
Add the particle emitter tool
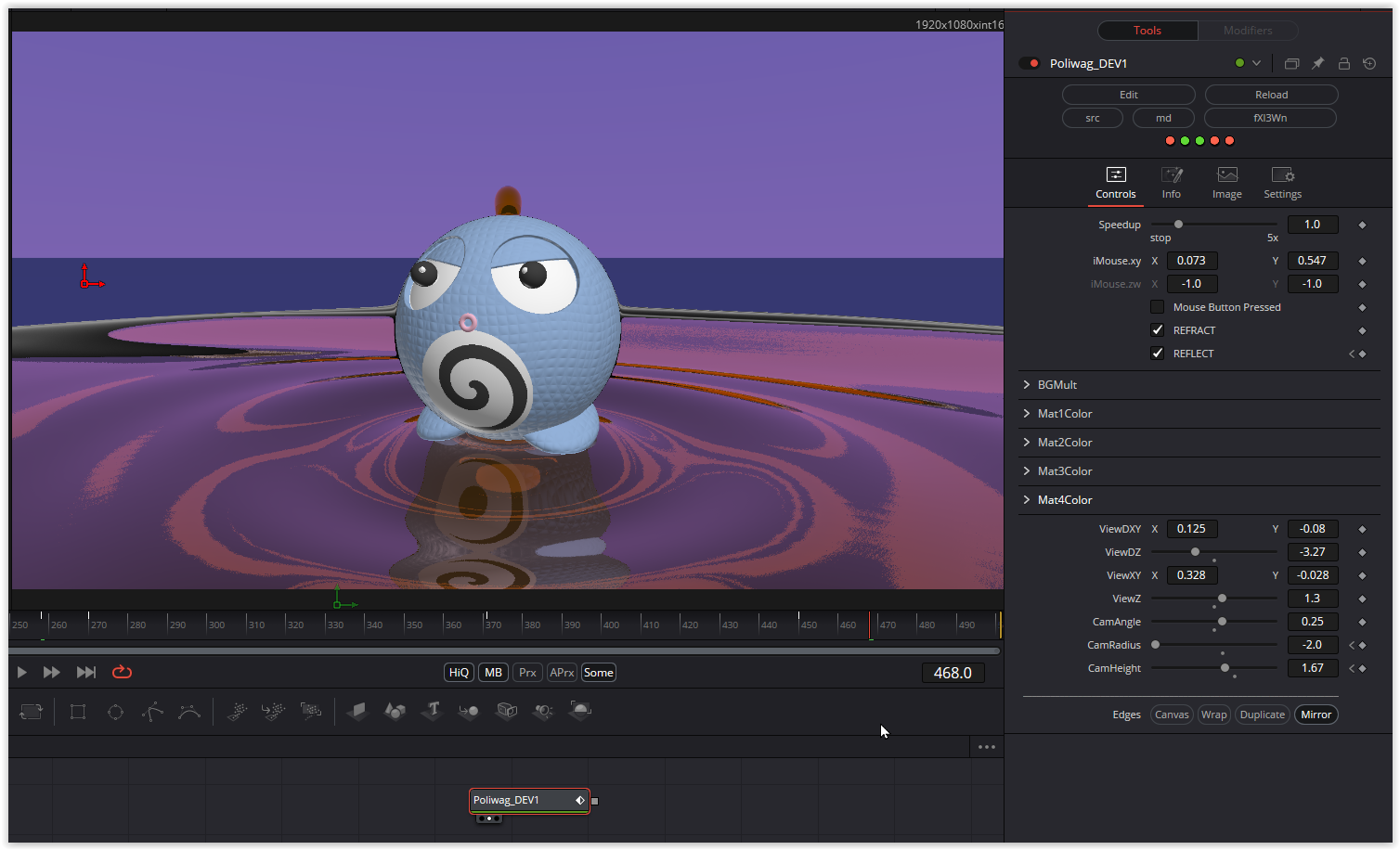point(237,712)
